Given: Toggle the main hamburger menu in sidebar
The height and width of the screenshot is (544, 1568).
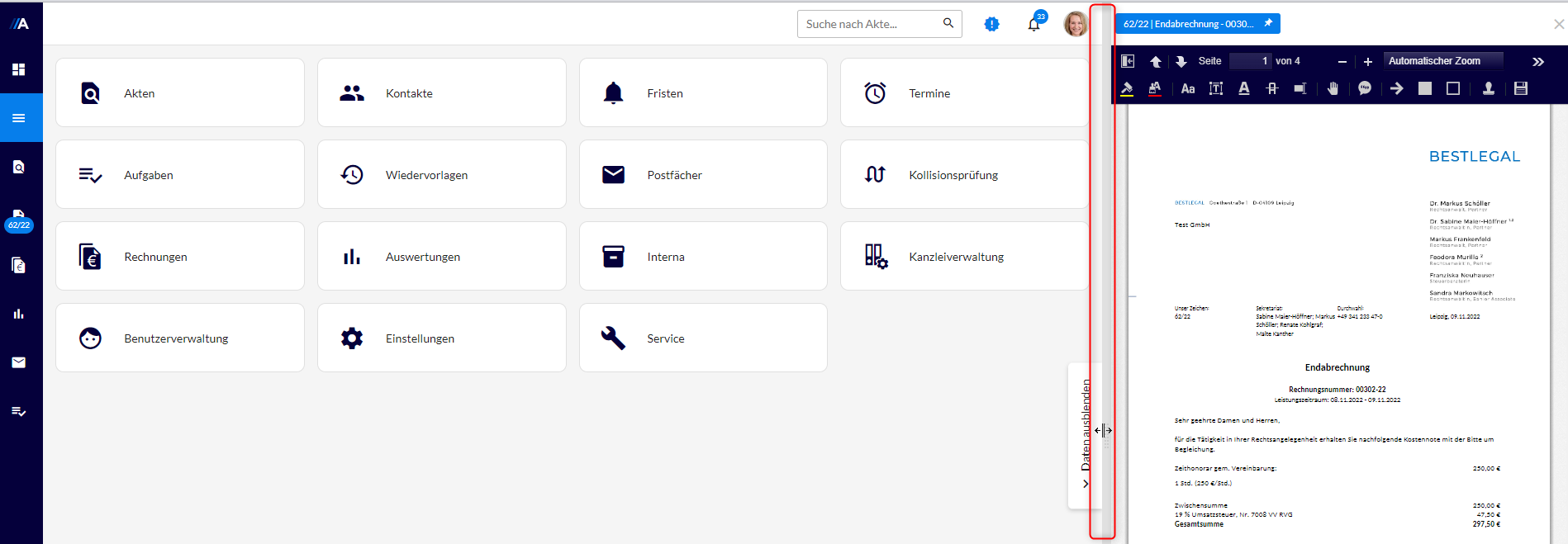Looking at the screenshot, I should tap(19, 118).
